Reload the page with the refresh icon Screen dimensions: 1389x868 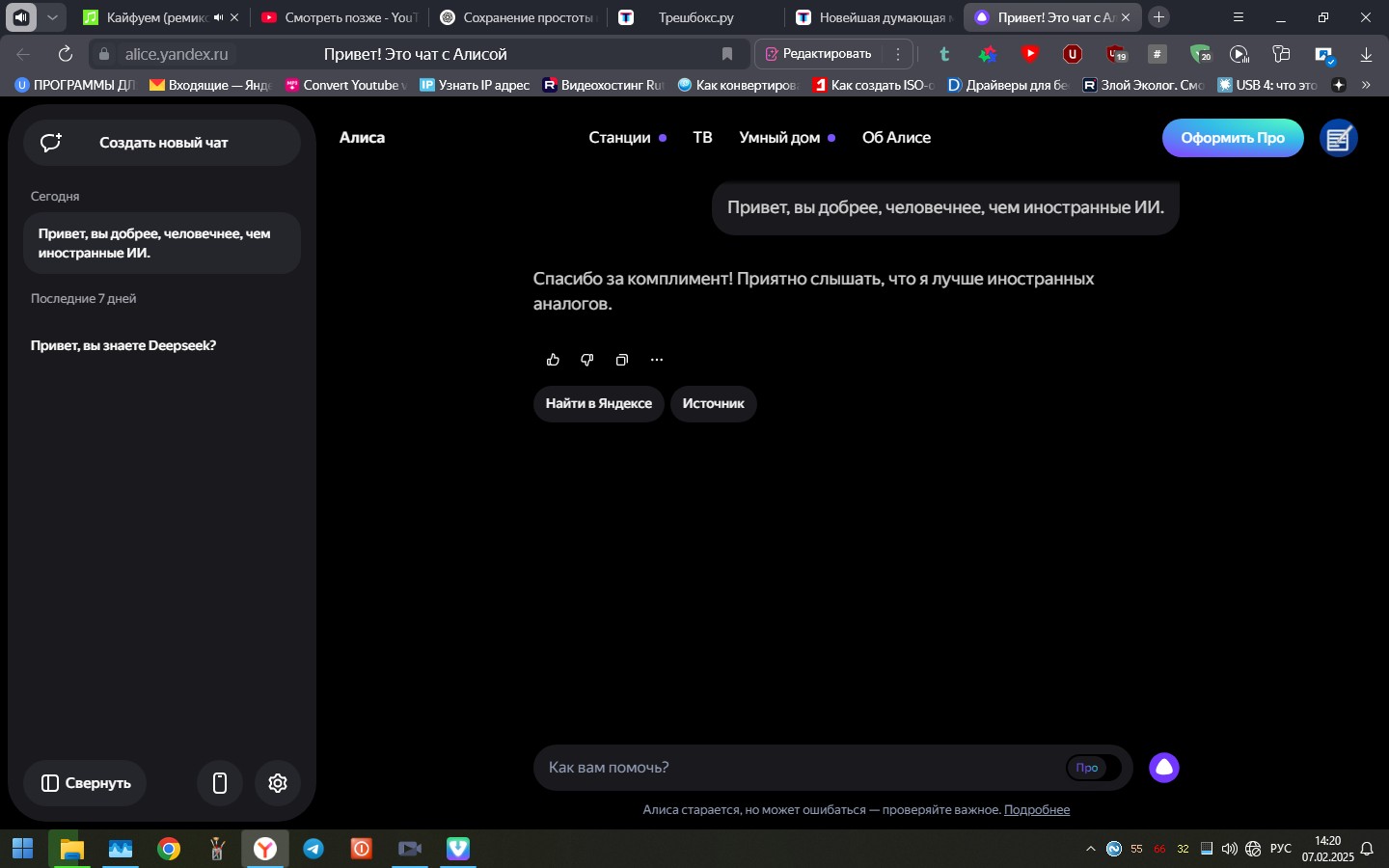66,54
